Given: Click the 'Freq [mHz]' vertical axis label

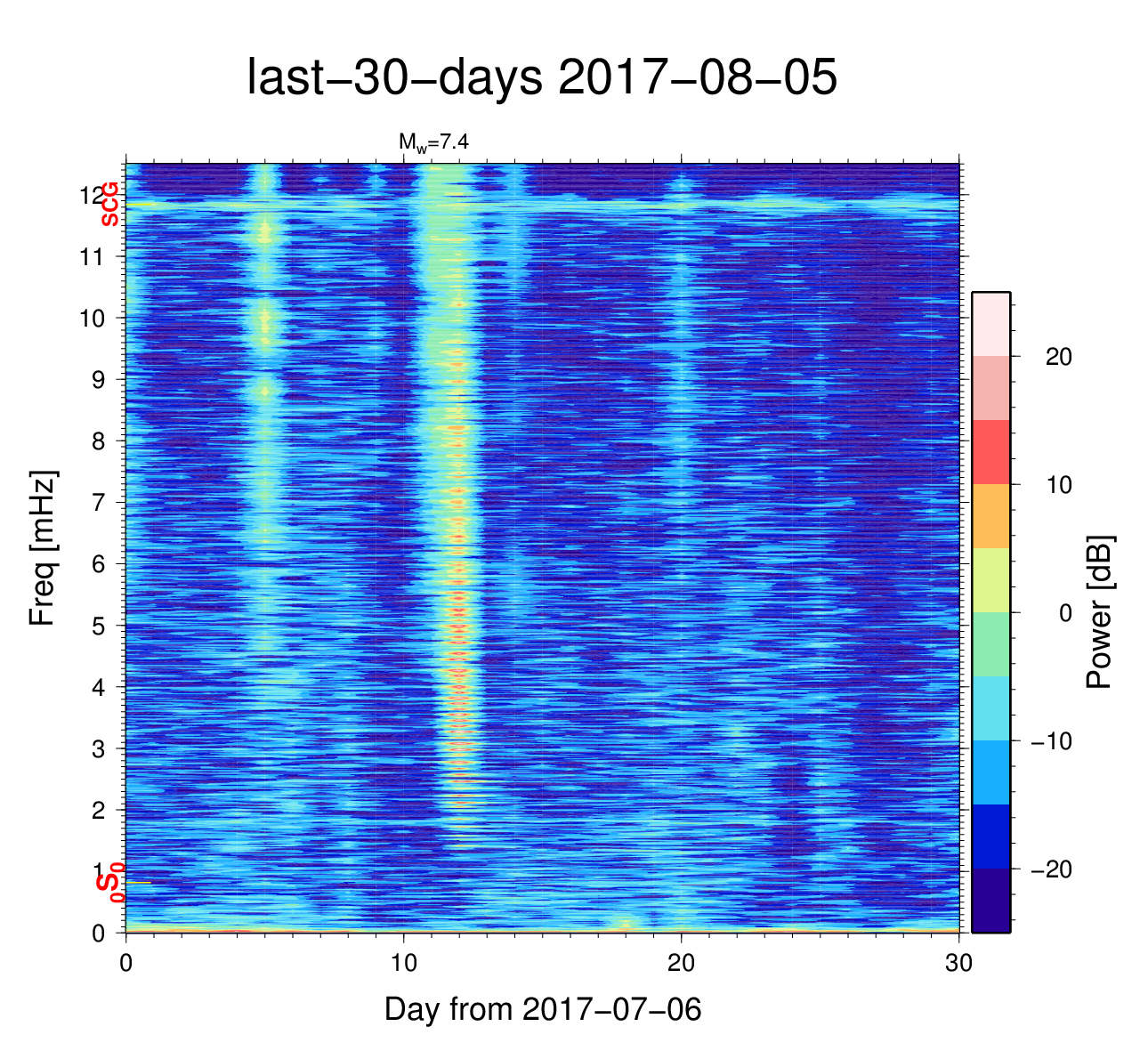Looking at the screenshot, I should [x=42, y=548].
